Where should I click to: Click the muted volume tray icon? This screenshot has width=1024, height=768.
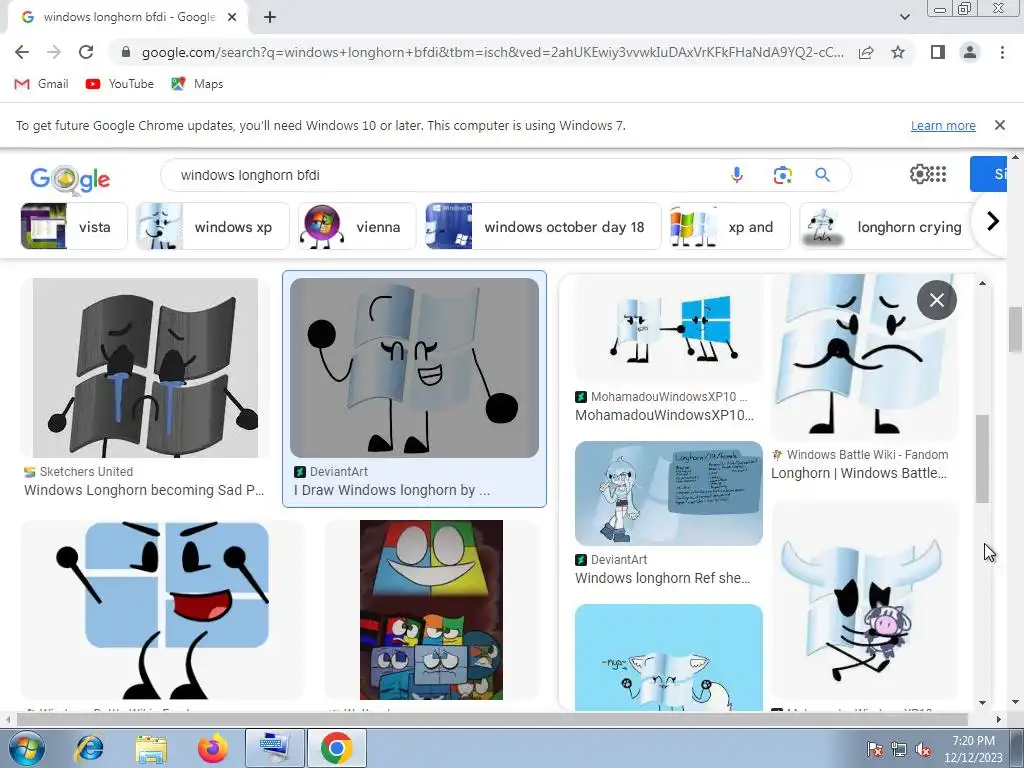point(923,750)
